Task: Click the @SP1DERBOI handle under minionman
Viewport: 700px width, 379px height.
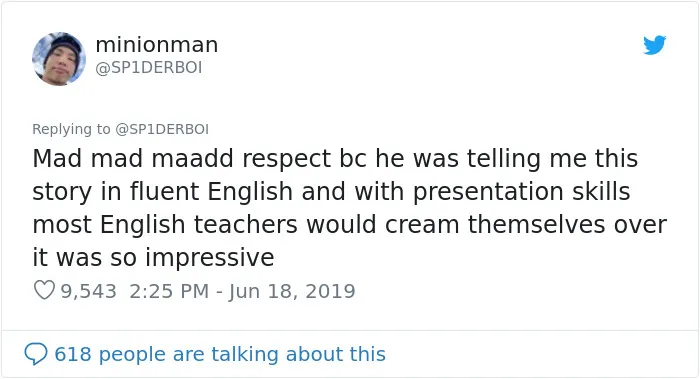Action: point(149,68)
